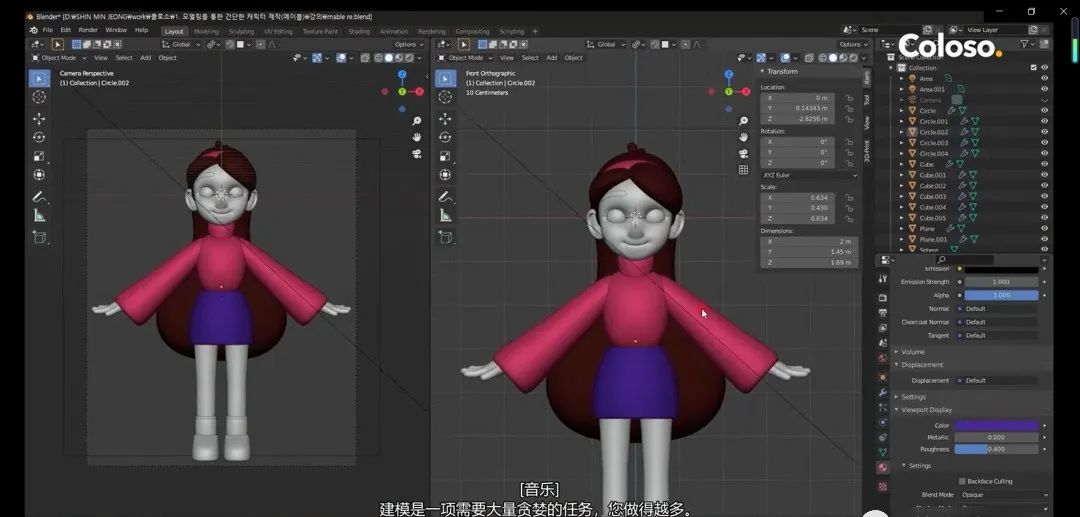
Task: Add new workspace with plus button
Action: click(x=535, y=32)
